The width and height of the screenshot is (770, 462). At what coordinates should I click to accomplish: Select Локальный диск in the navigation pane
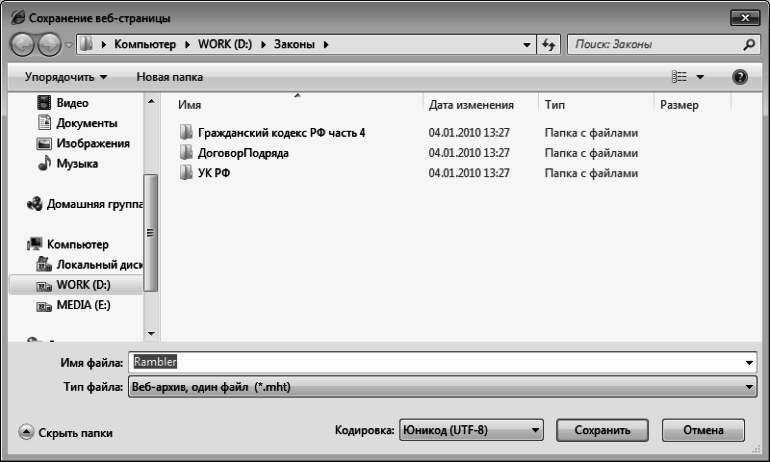coord(100,264)
